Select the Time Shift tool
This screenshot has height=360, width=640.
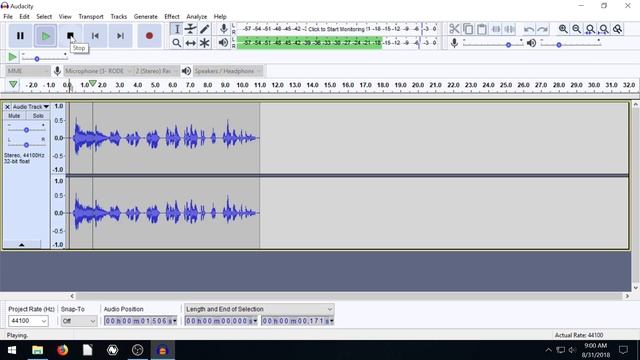(x=191, y=43)
